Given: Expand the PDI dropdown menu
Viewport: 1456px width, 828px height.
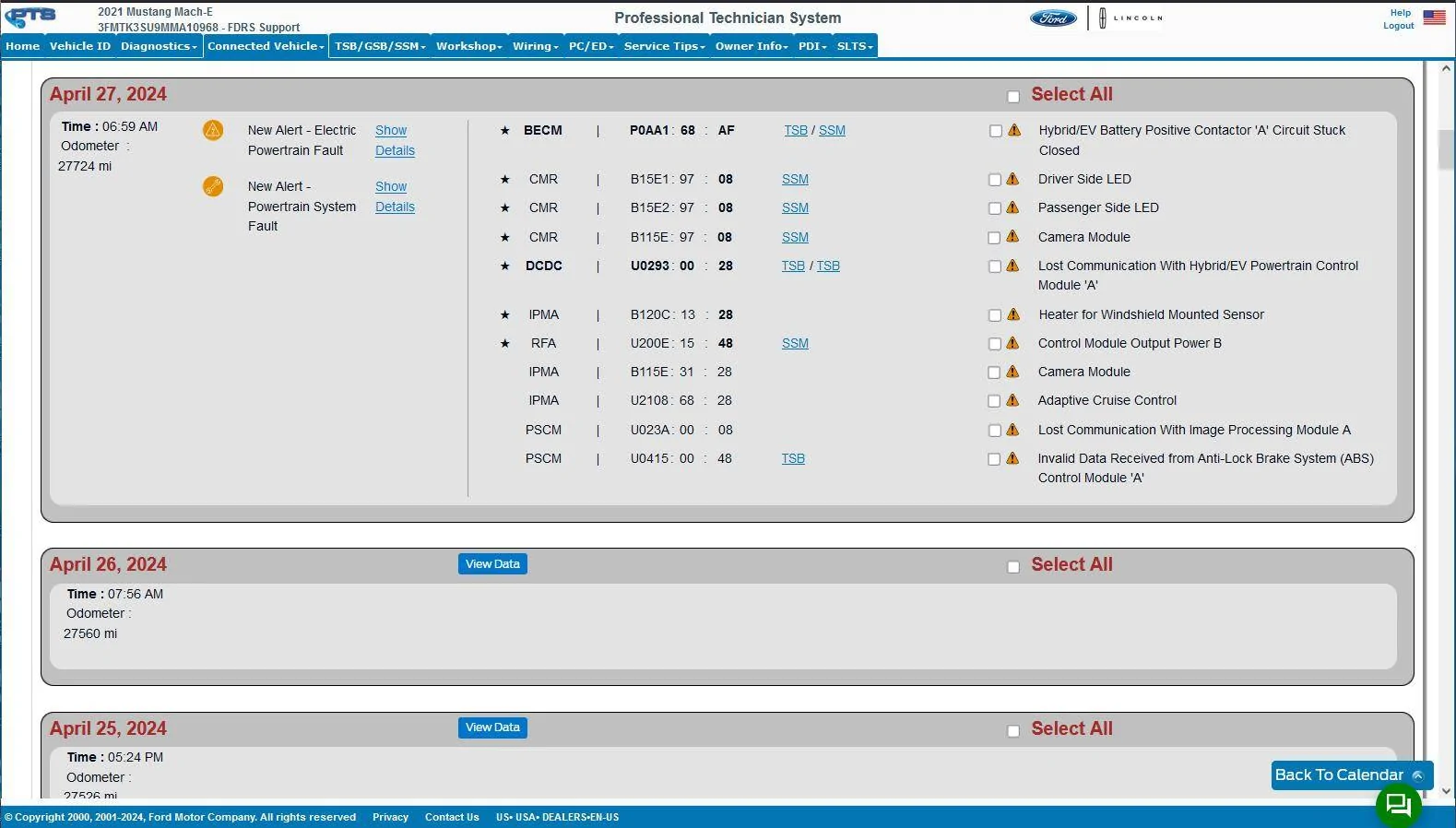Looking at the screenshot, I should pyautogui.click(x=812, y=46).
